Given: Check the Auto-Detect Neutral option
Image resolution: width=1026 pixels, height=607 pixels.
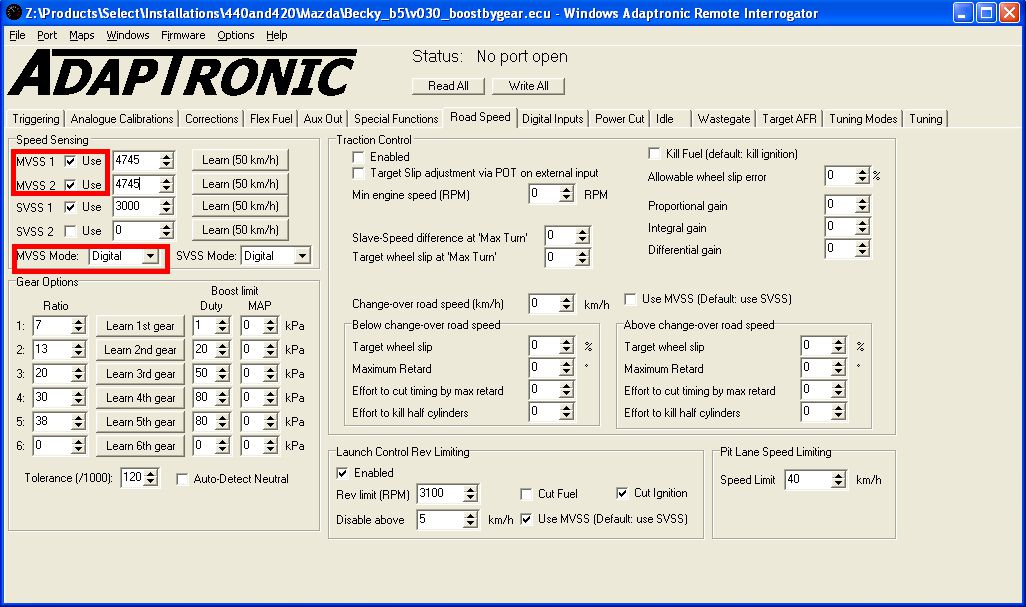Looking at the screenshot, I should point(182,479).
